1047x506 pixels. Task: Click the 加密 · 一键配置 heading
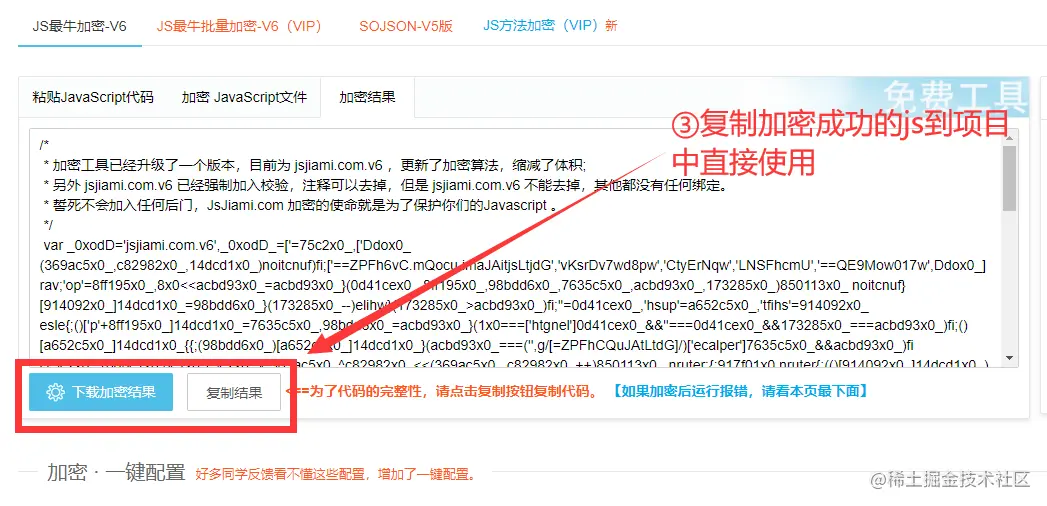pos(116,473)
